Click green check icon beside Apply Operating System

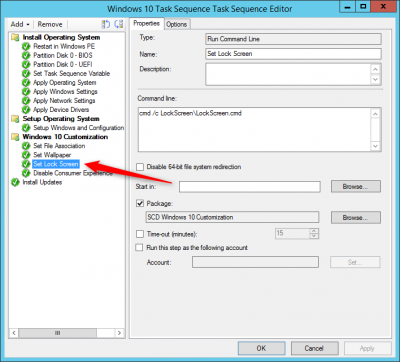[26, 82]
